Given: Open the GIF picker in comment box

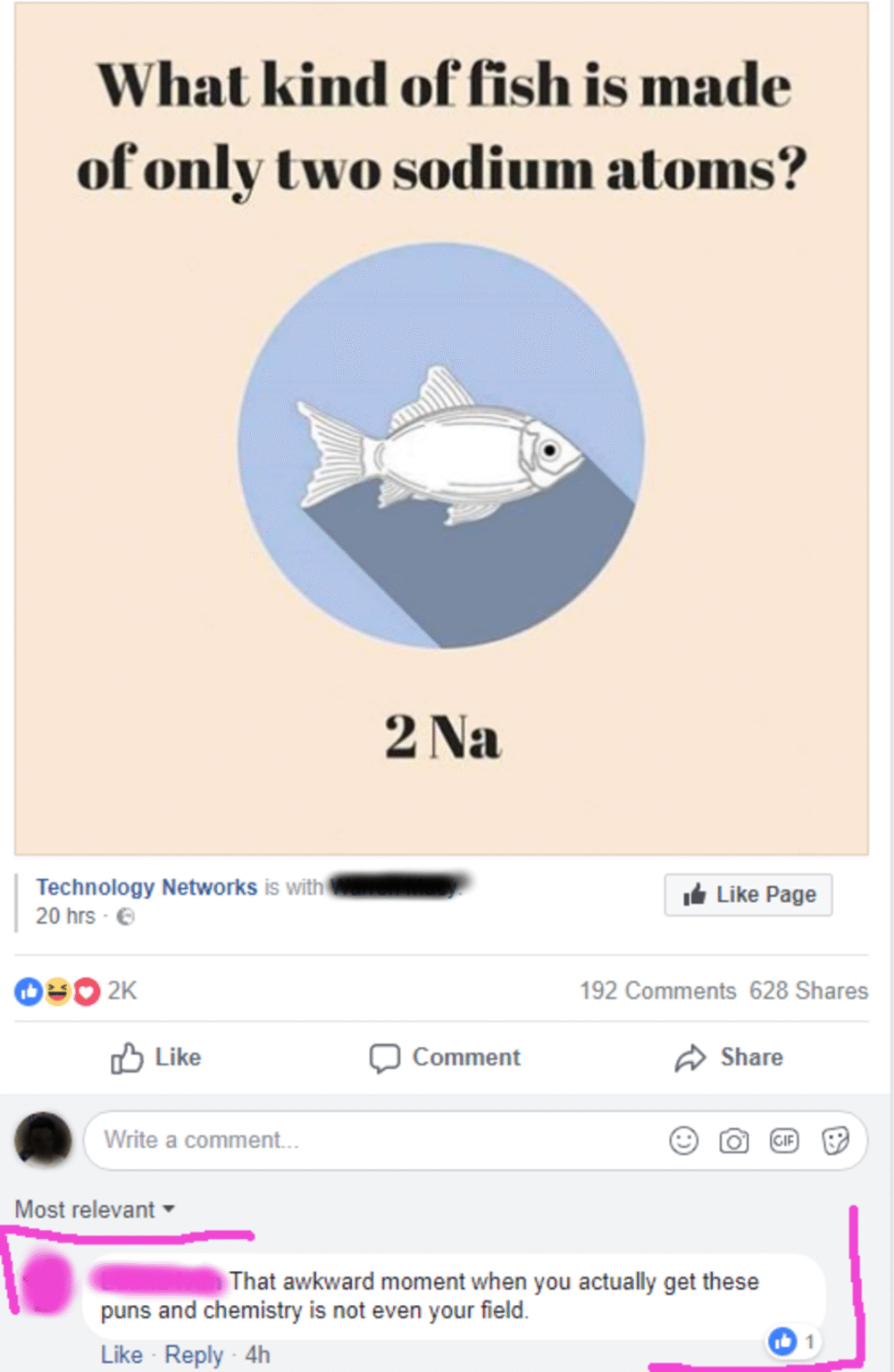Looking at the screenshot, I should [784, 1141].
